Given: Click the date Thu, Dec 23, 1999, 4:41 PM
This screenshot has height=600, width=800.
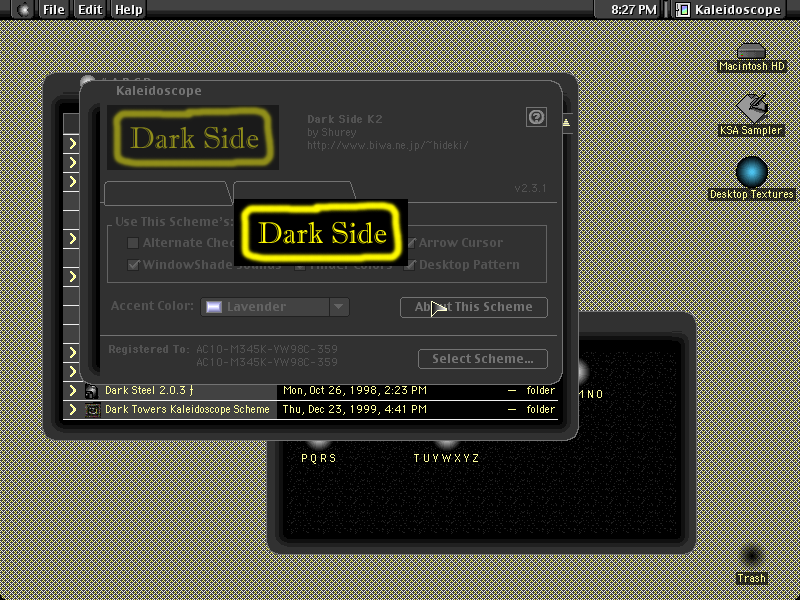Looking at the screenshot, I should pyautogui.click(x=355, y=410).
